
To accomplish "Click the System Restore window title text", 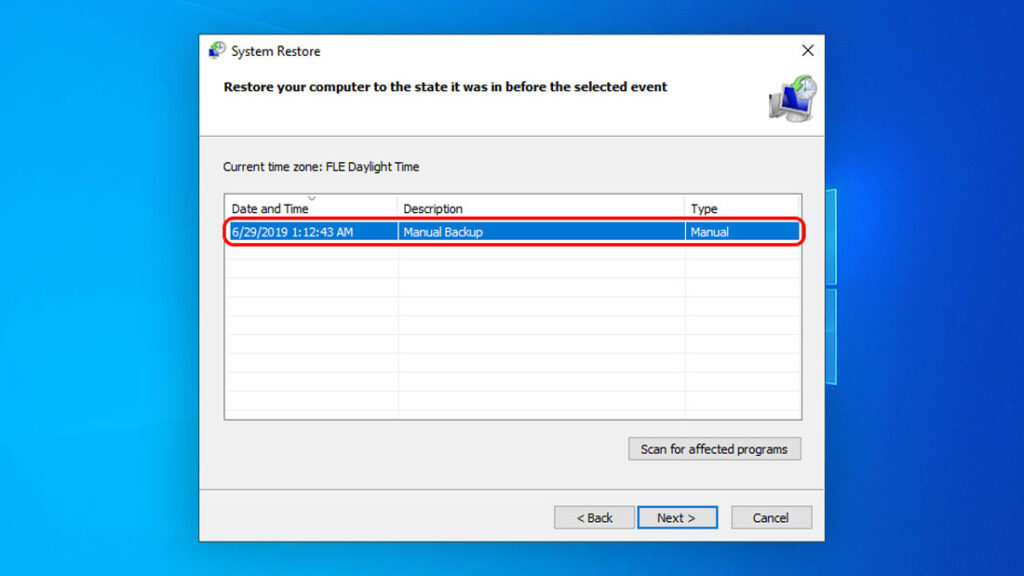I will point(275,50).
